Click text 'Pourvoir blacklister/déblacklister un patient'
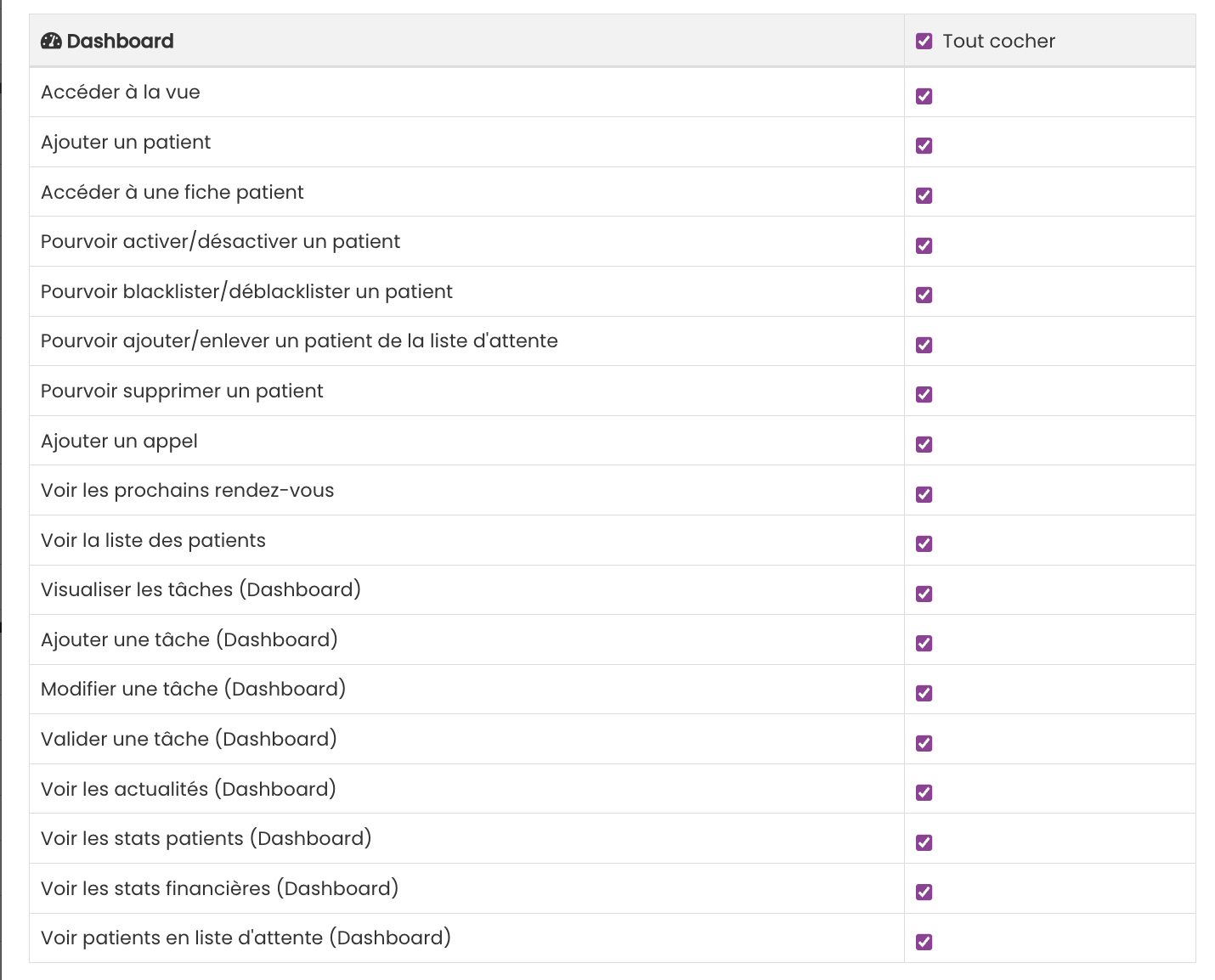The height and width of the screenshot is (980, 1215). [246, 291]
